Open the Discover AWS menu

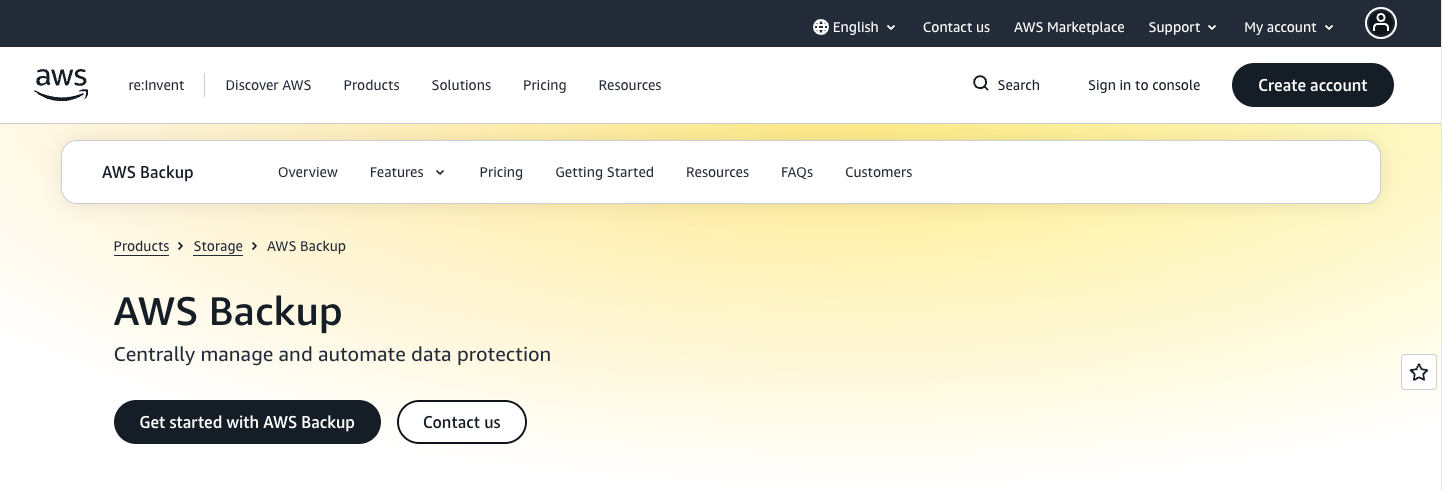point(268,85)
